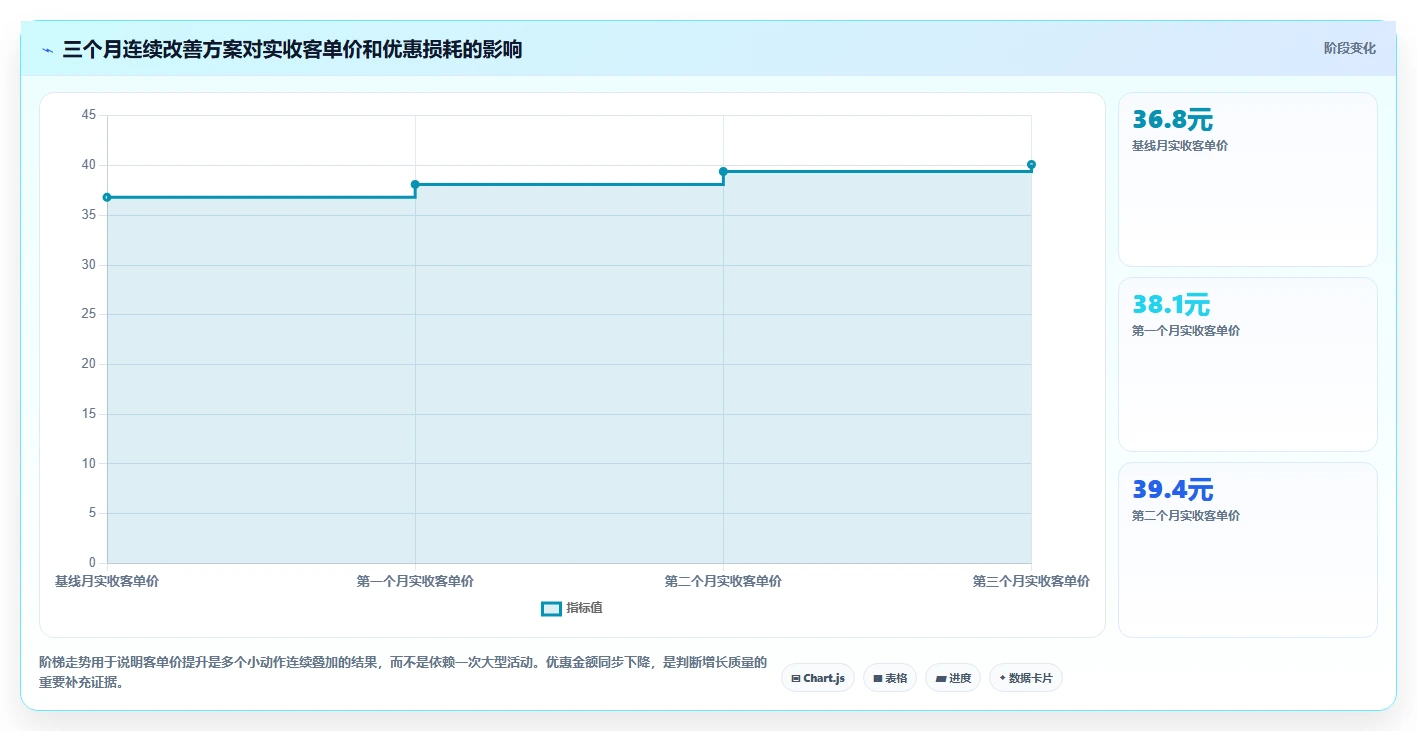
Task: Click the card caption 基线月实收客单价
Action: click(1180, 146)
